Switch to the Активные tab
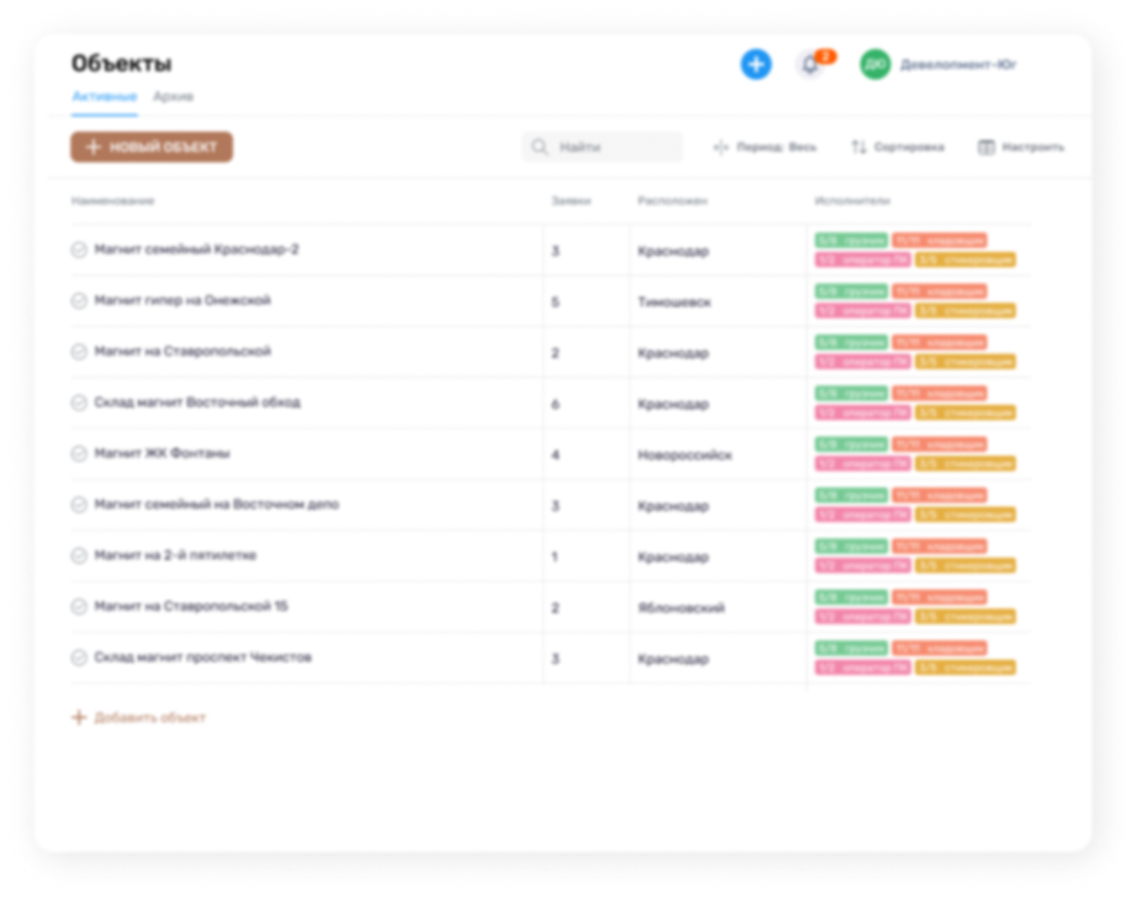 click(x=105, y=97)
